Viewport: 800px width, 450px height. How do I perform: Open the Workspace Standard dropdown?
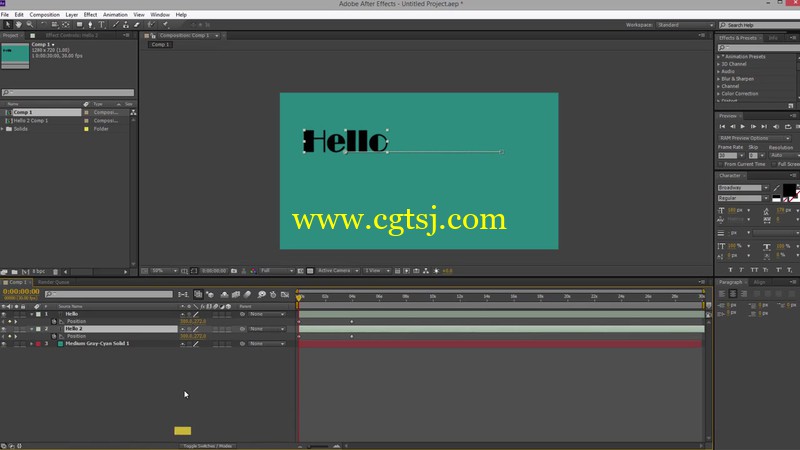[685, 25]
